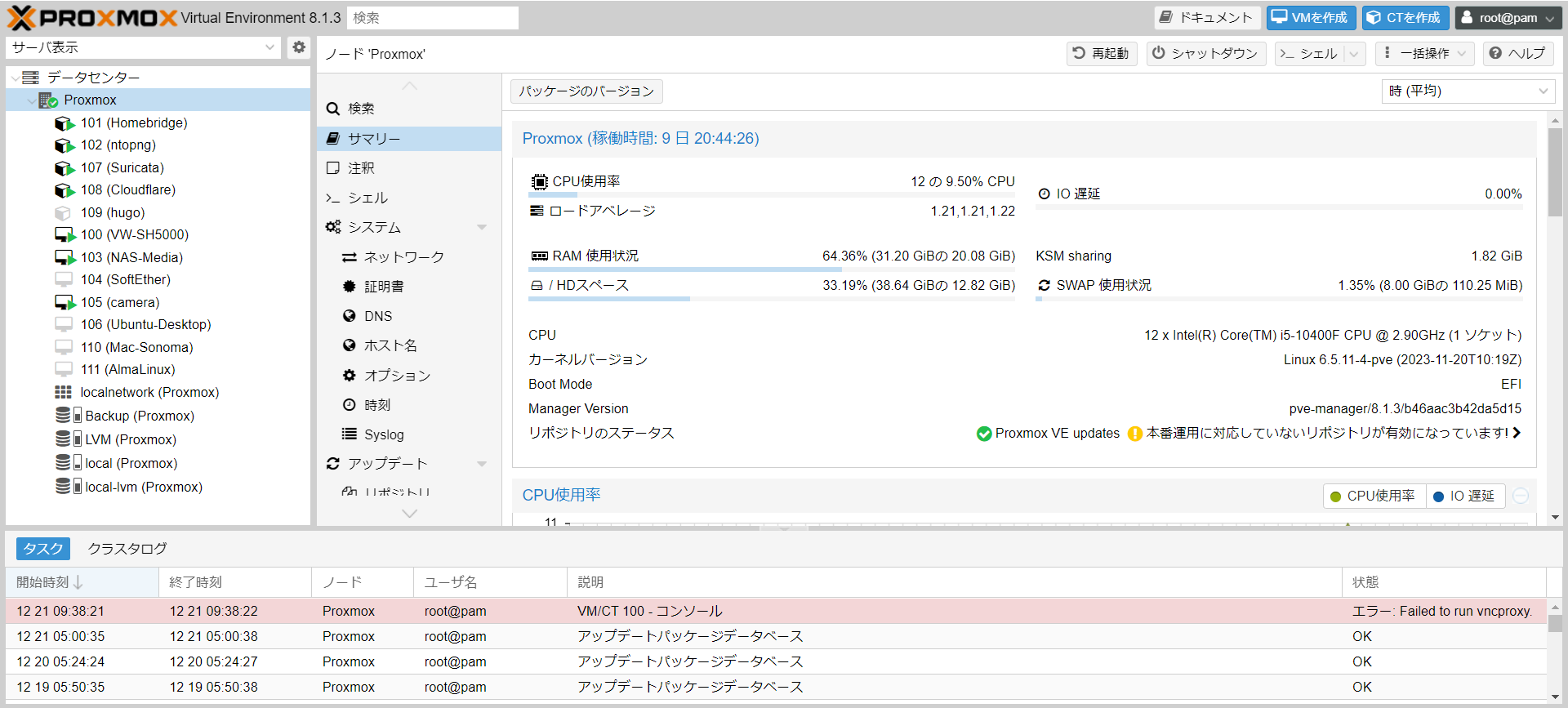This screenshot has height=708, width=1568.
Task: Collapse the データセンター tree node
Action: pyautogui.click(x=16, y=78)
